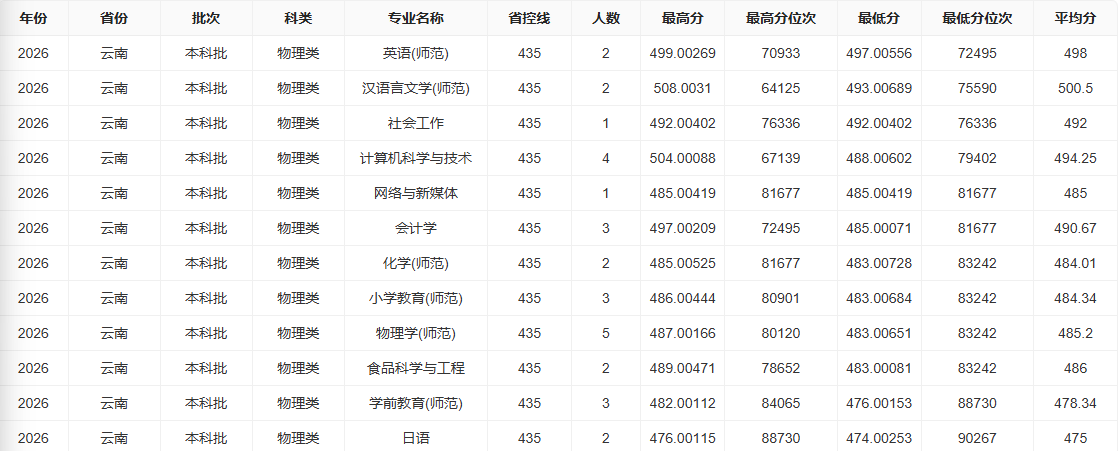Click the 省控线 column header

[x=529, y=19]
